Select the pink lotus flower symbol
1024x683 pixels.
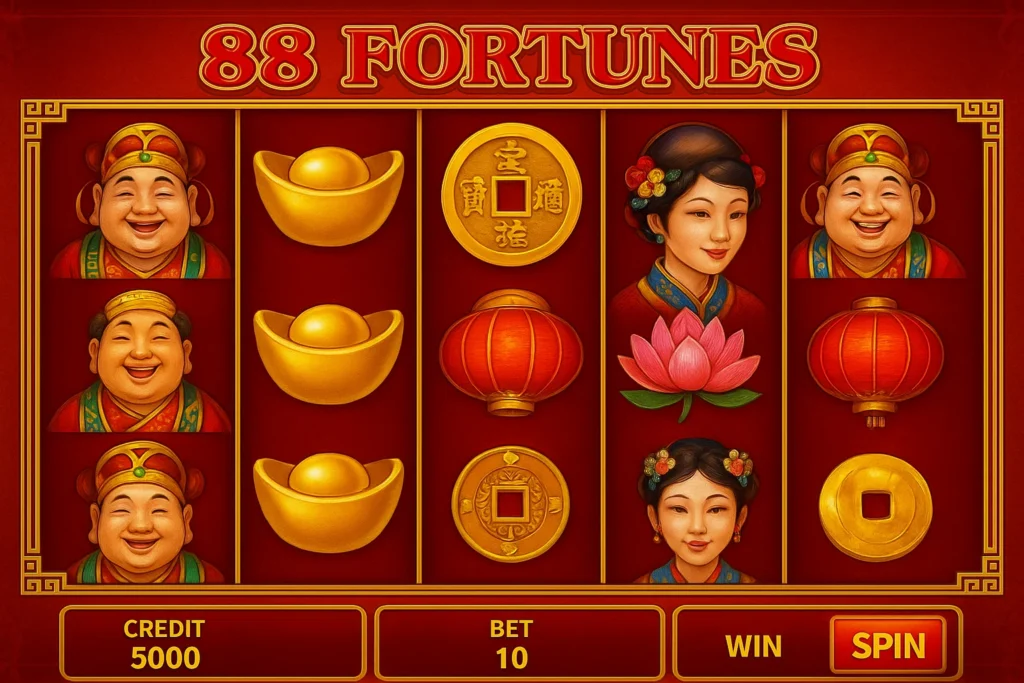(690, 363)
